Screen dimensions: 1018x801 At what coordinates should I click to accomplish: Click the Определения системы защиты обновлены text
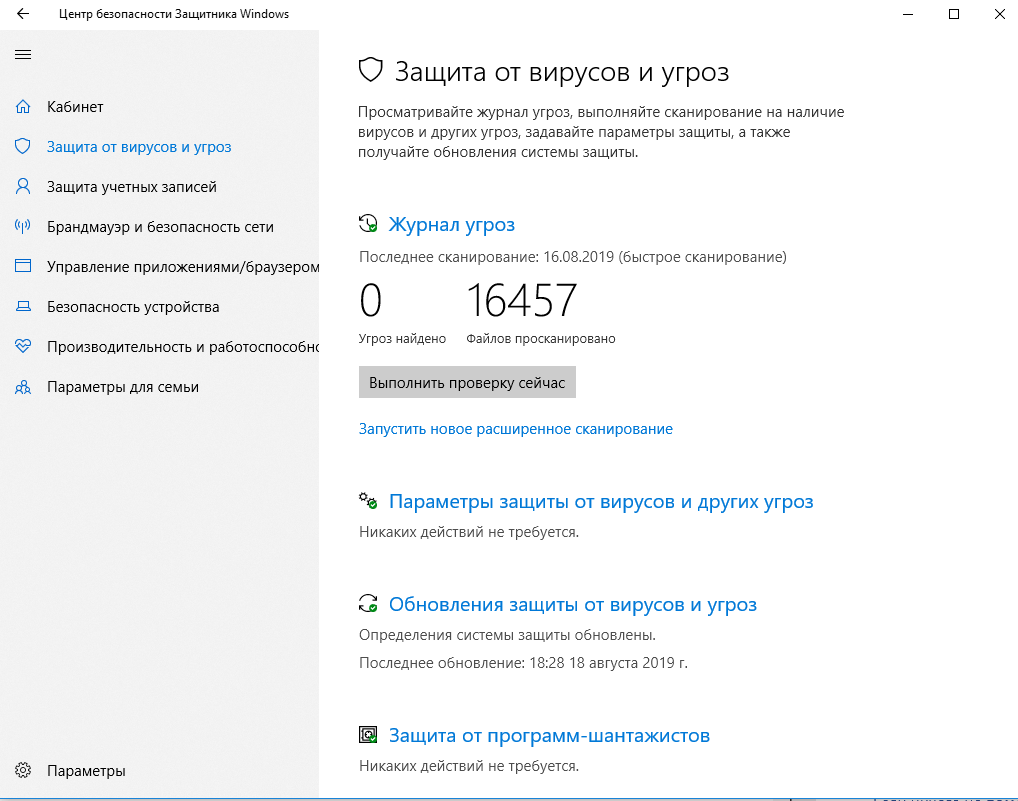pyautogui.click(x=507, y=635)
